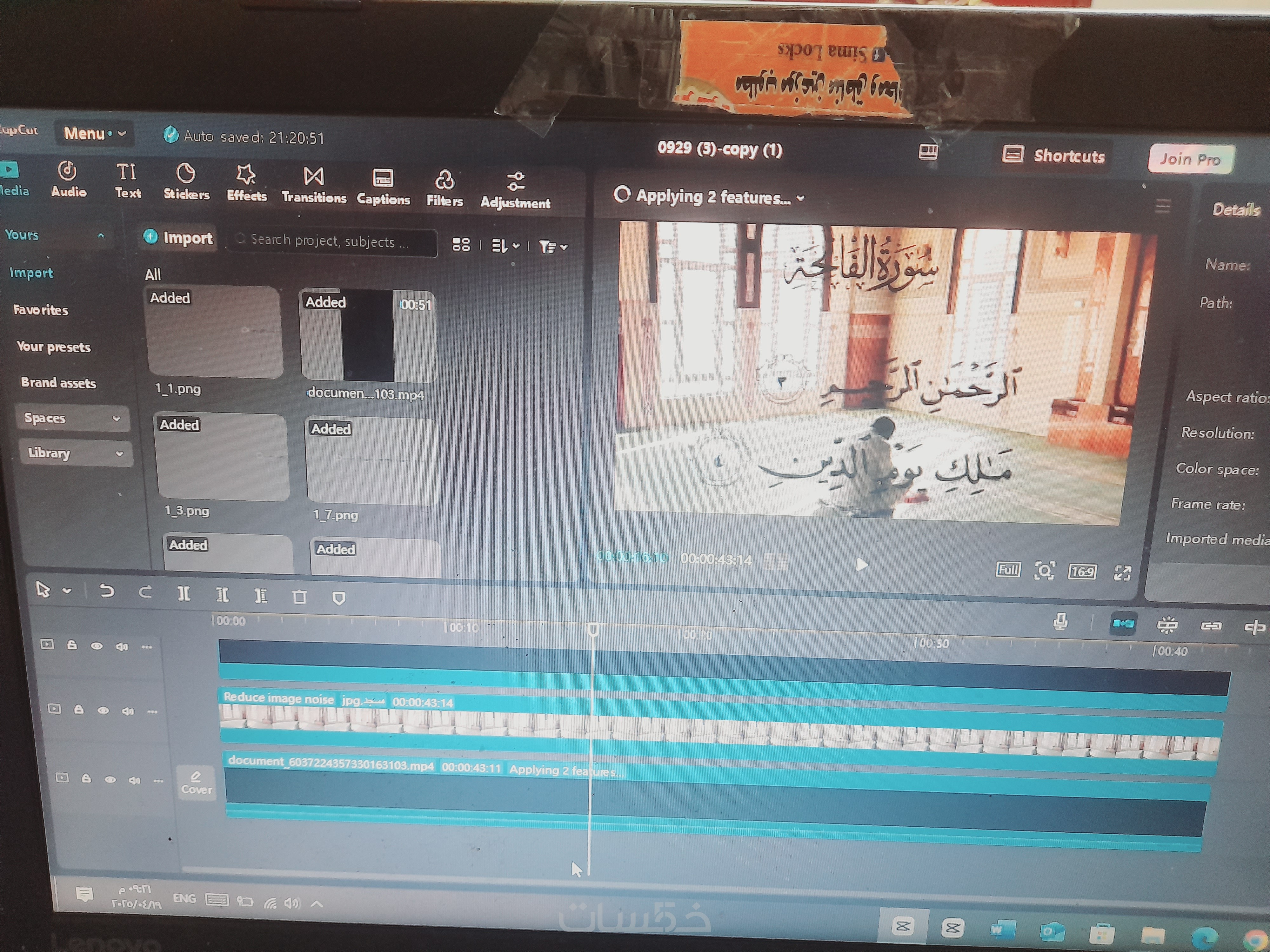
Task: Click the record voiceover microphone icon
Action: (1060, 621)
